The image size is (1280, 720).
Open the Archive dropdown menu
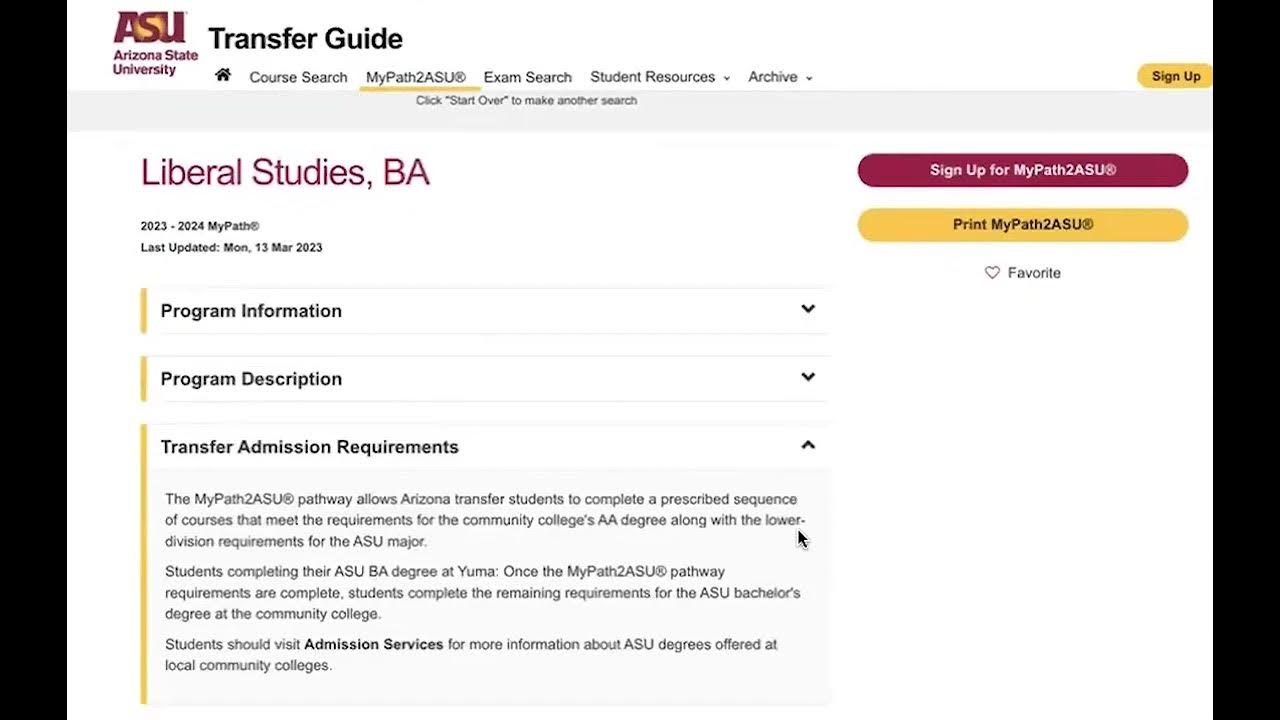(x=780, y=77)
